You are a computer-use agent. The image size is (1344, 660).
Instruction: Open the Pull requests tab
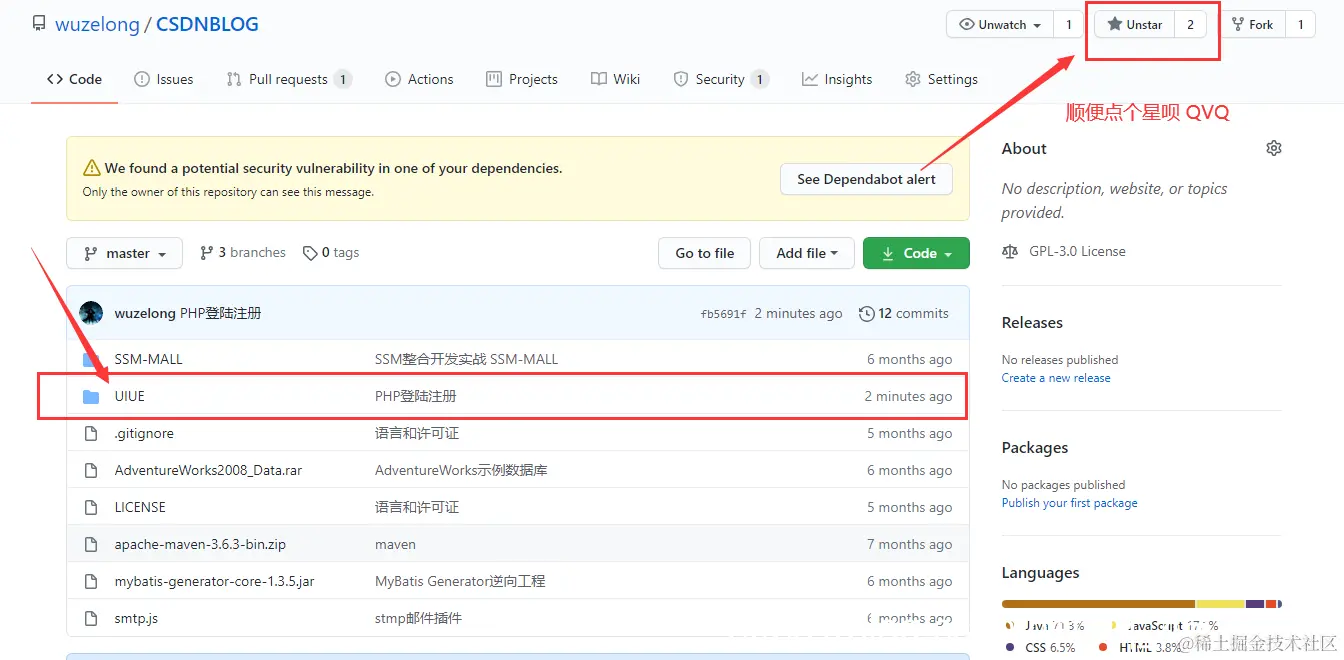tap(289, 79)
